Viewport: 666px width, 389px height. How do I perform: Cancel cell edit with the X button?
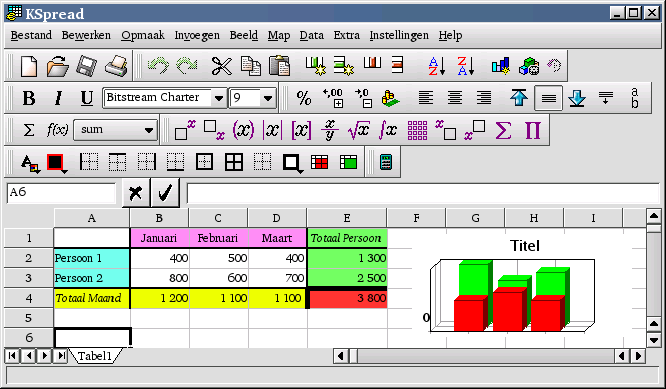pyautogui.click(x=135, y=193)
